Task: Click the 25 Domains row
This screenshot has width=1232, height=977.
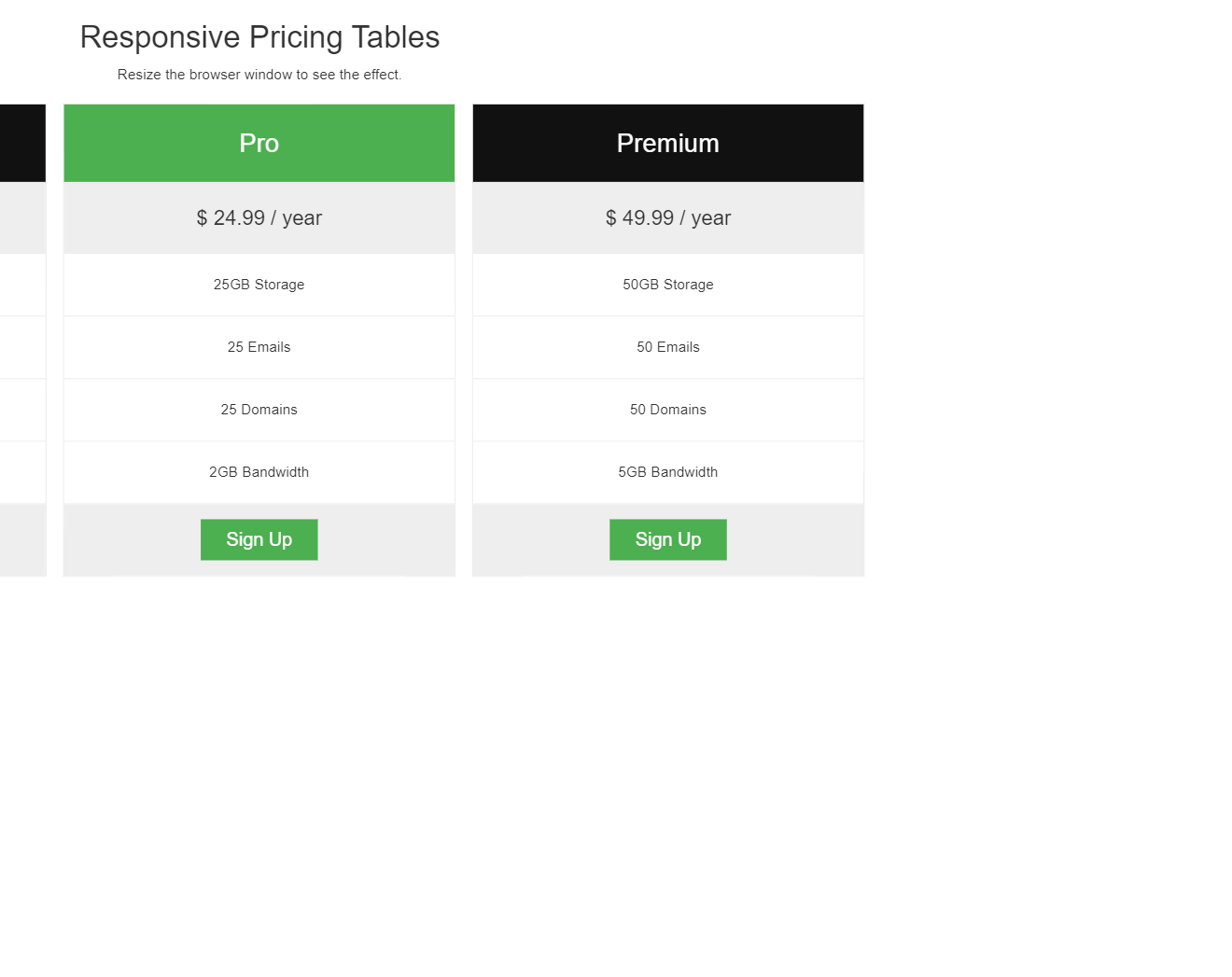Action: [x=259, y=410]
